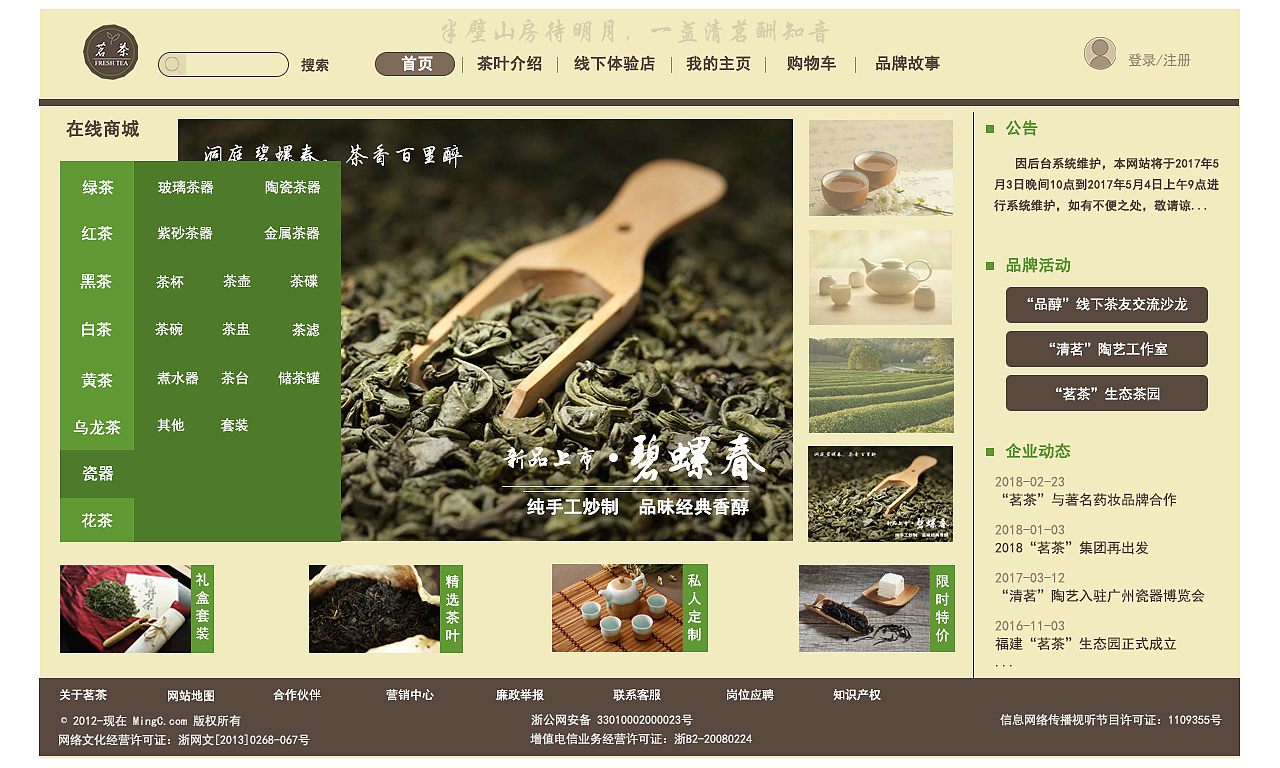Choose 陶瓷茶器 submenu item
1280x768 pixels.
click(x=293, y=187)
